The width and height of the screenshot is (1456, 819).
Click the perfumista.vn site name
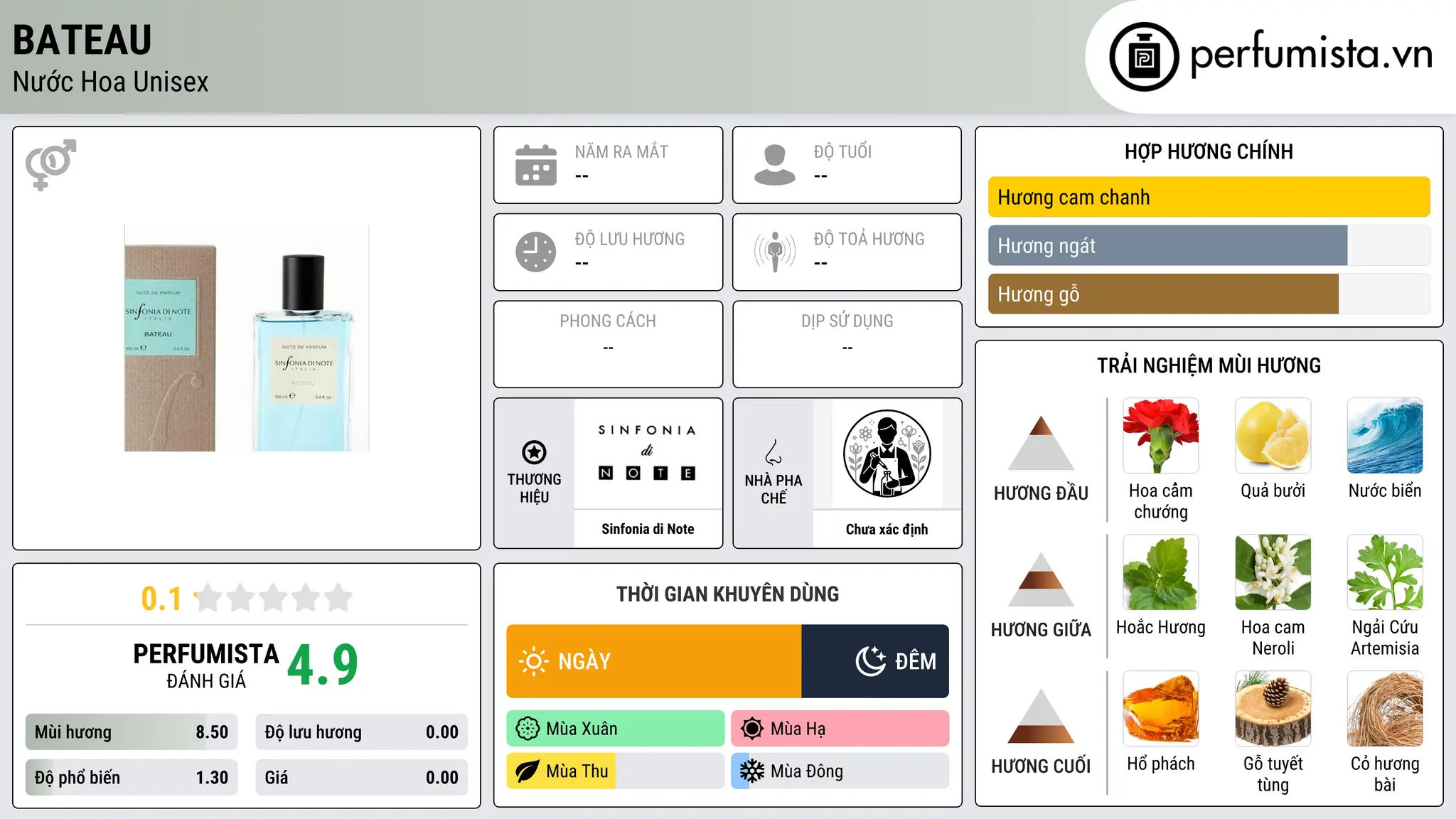tap(1311, 54)
